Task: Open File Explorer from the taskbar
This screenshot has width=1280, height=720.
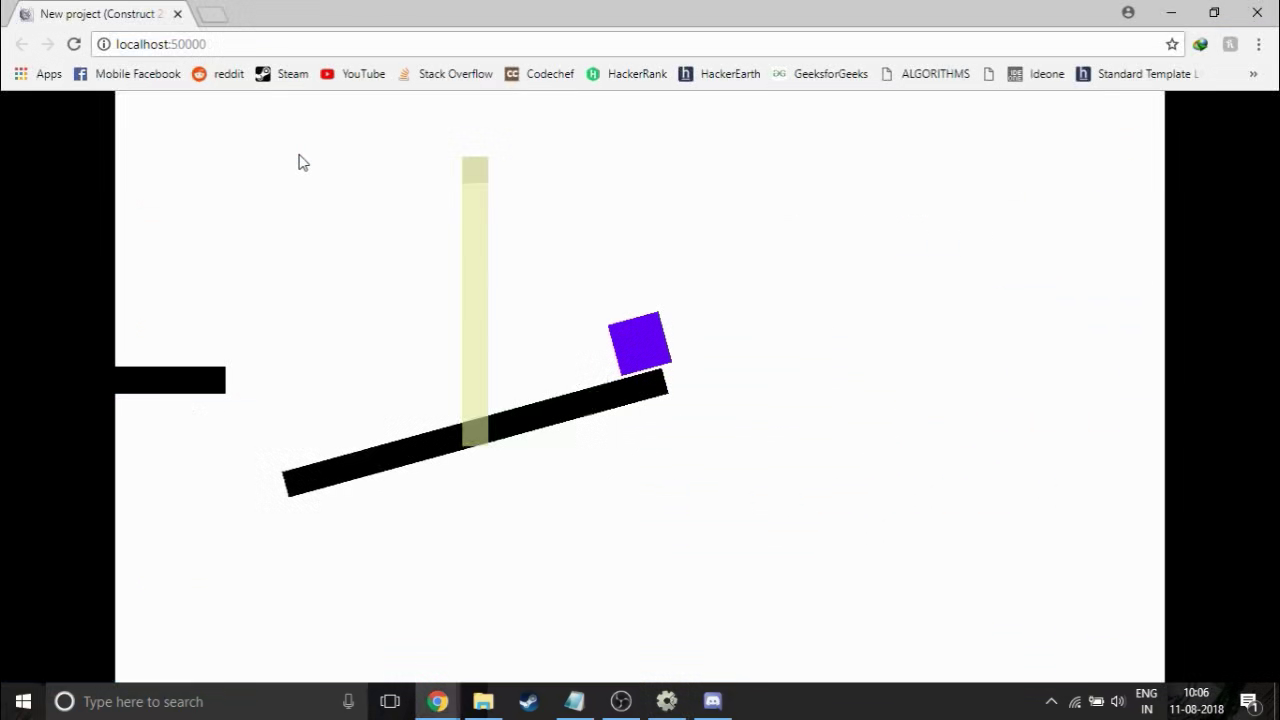Action: click(x=483, y=701)
